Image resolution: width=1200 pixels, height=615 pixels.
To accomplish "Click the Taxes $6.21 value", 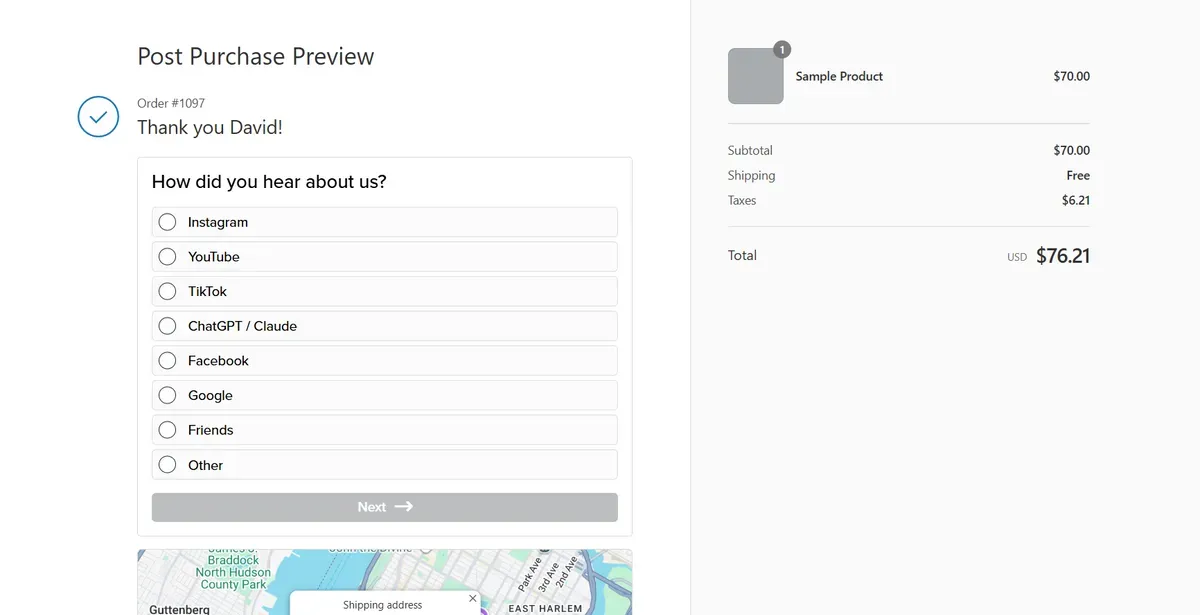I will point(1076,200).
